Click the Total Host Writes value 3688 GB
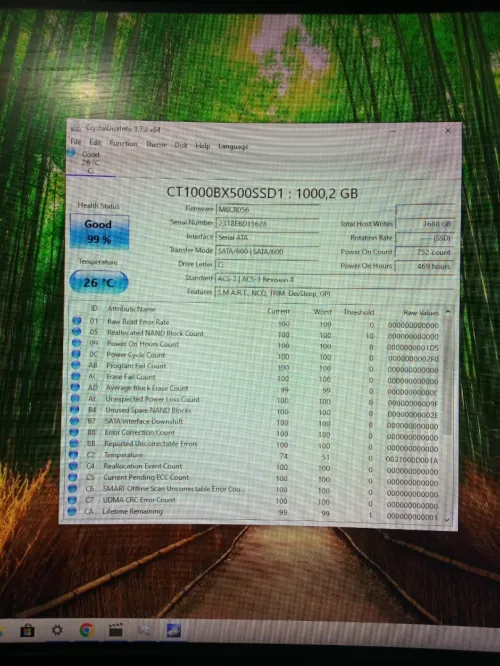Image resolution: width=500 pixels, height=666 pixels. tap(424, 224)
